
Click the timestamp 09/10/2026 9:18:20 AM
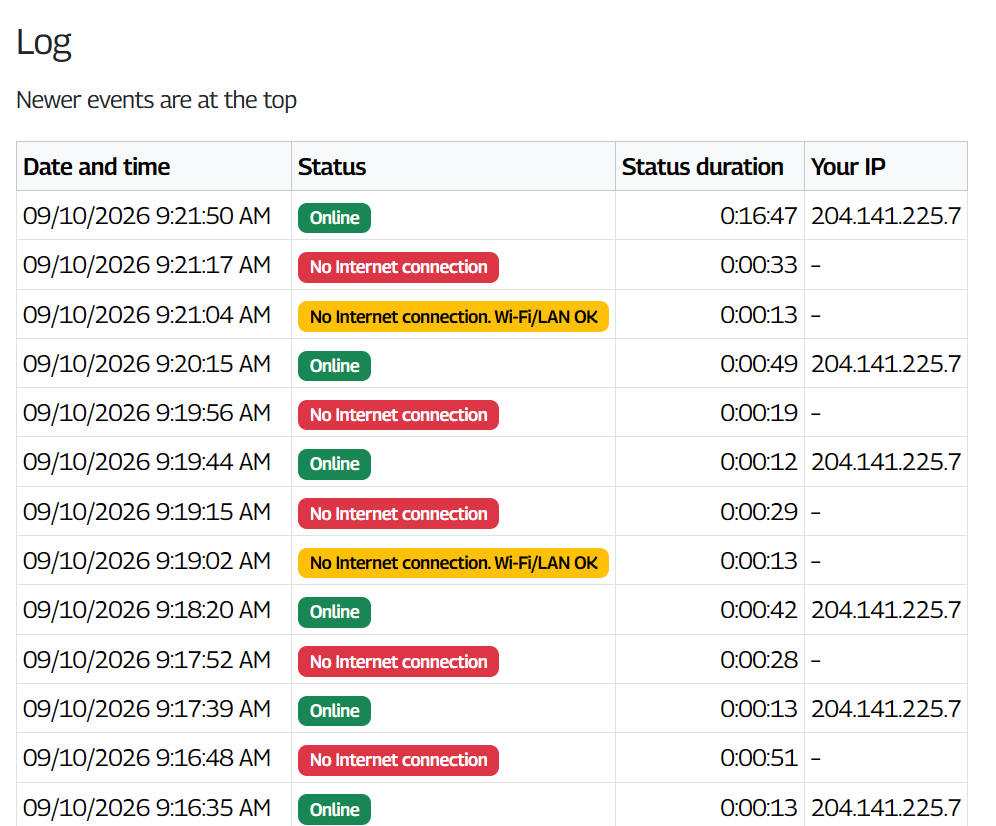point(147,610)
